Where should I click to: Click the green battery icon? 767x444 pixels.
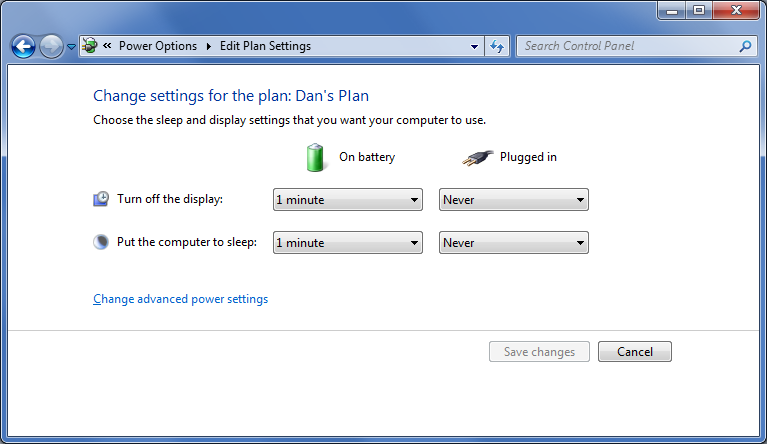pos(315,157)
